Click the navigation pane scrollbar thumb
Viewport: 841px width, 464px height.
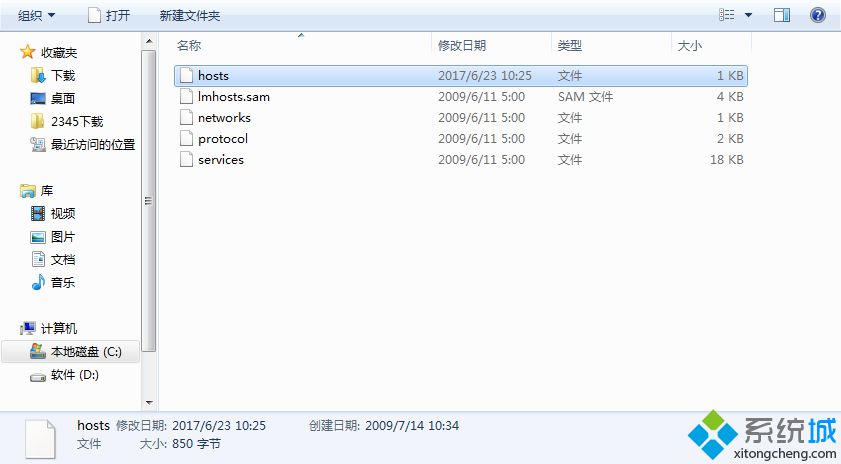149,201
